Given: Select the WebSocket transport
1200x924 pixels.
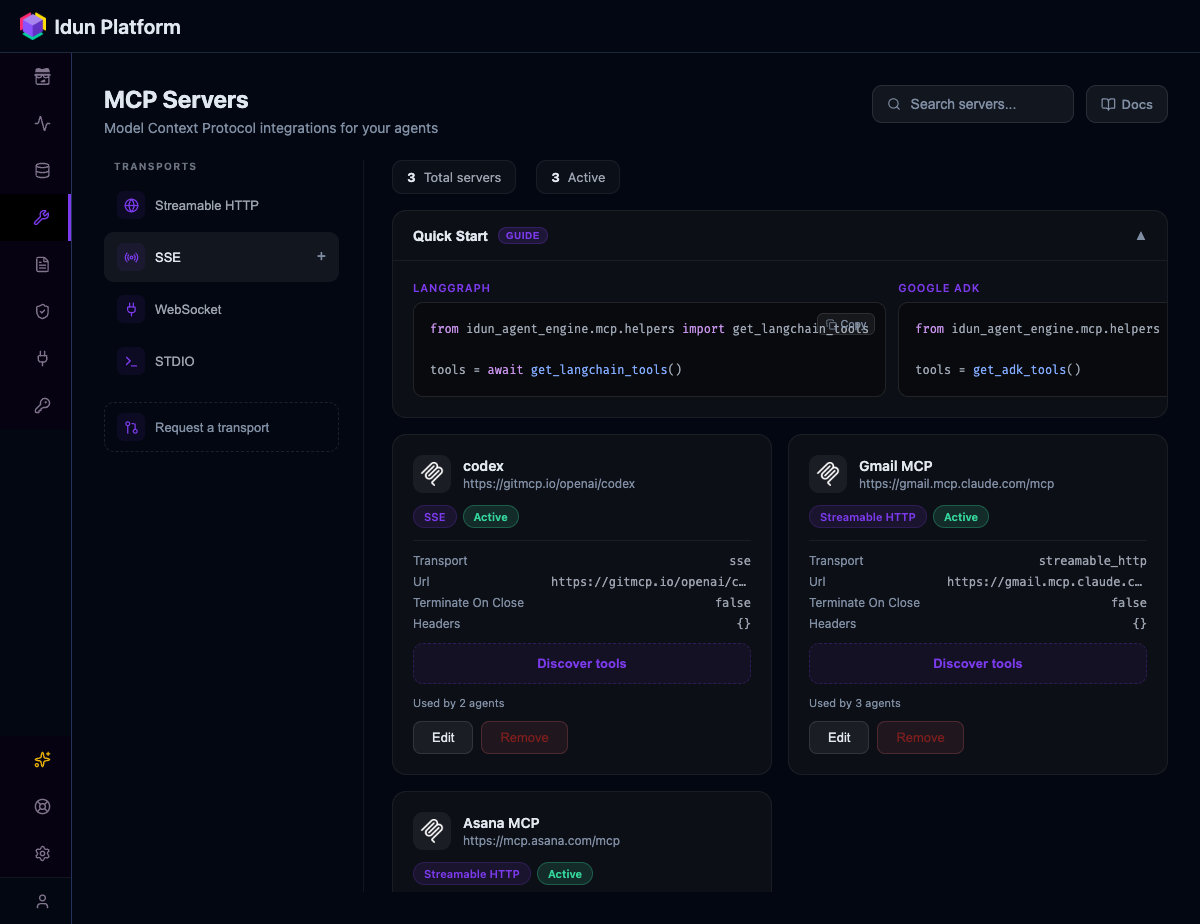Looking at the screenshot, I should pyautogui.click(x=221, y=309).
